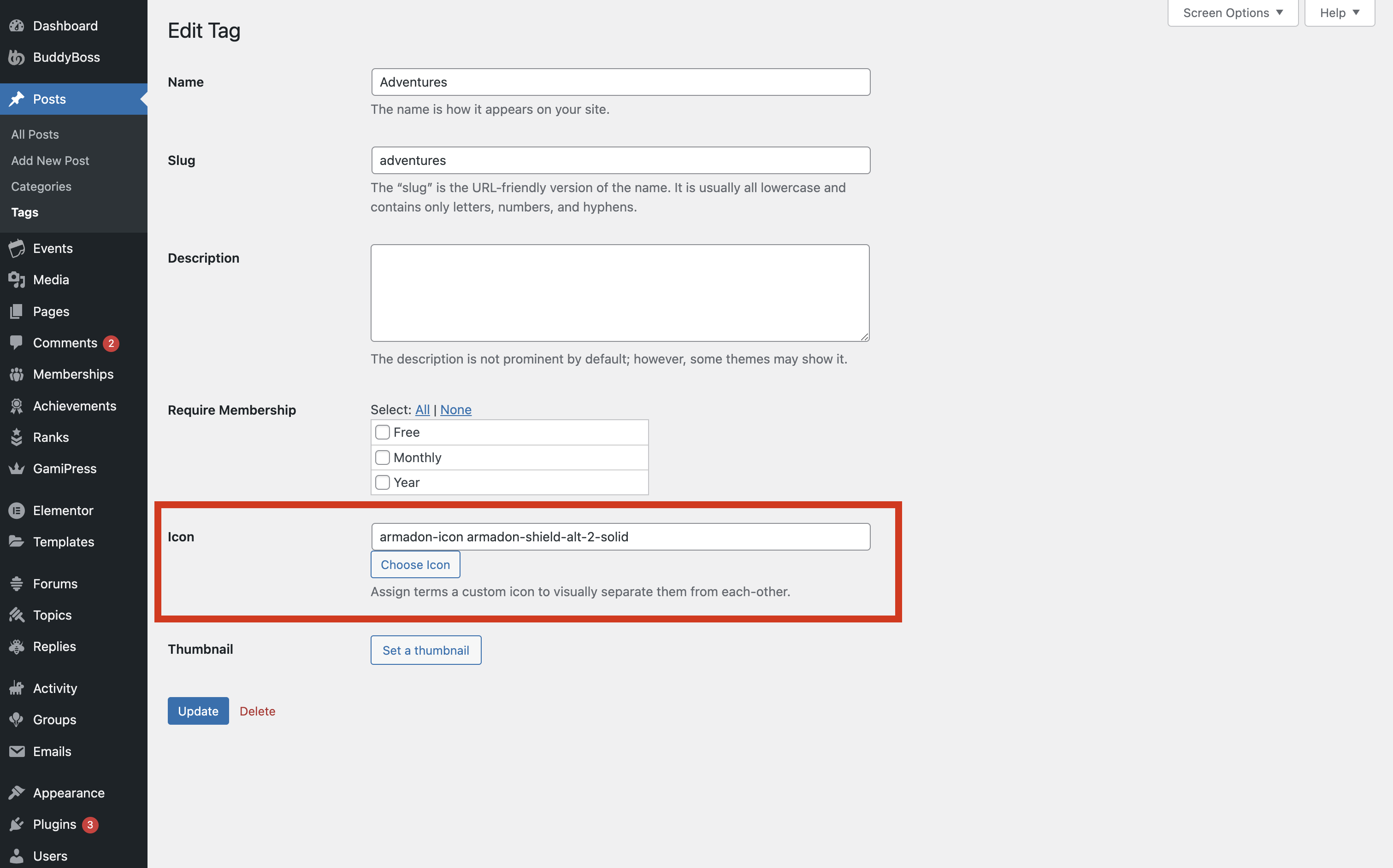Select All memberships link
This screenshot has height=868, width=1393.
(x=423, y=410)
